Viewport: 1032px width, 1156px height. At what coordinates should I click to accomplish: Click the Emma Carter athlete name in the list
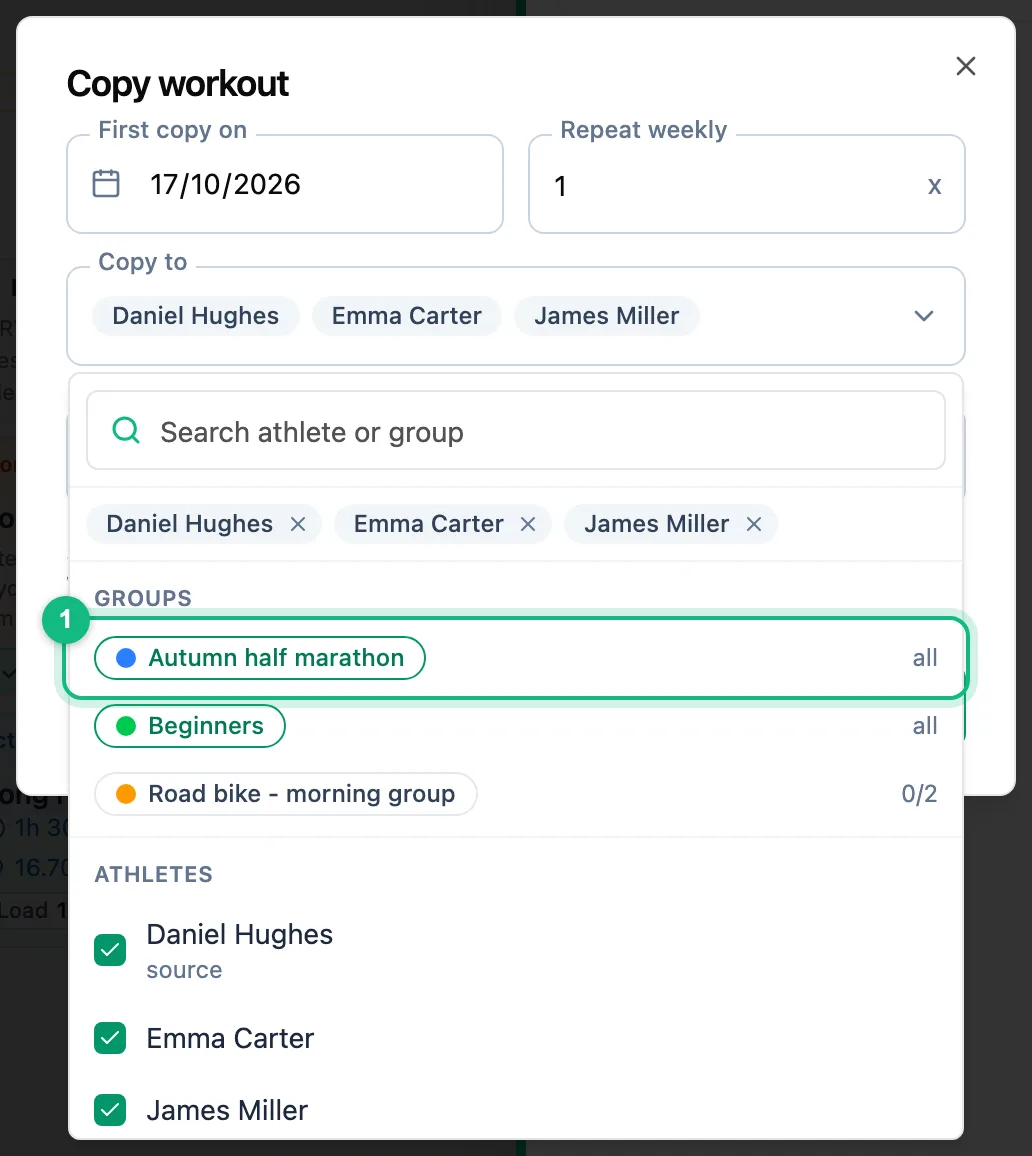point(230,1038)
